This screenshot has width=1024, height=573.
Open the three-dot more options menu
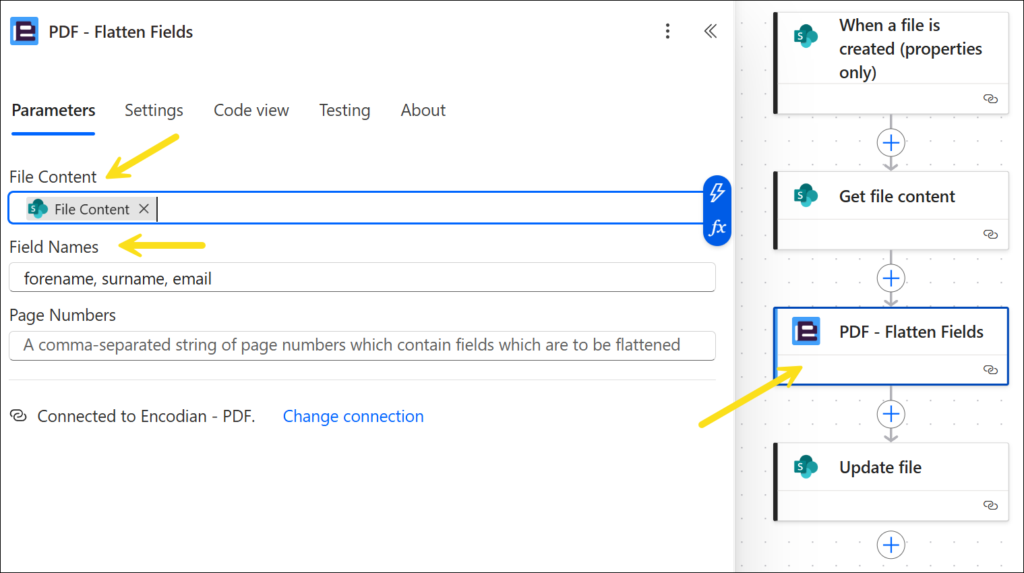click(x=668, y=31)
